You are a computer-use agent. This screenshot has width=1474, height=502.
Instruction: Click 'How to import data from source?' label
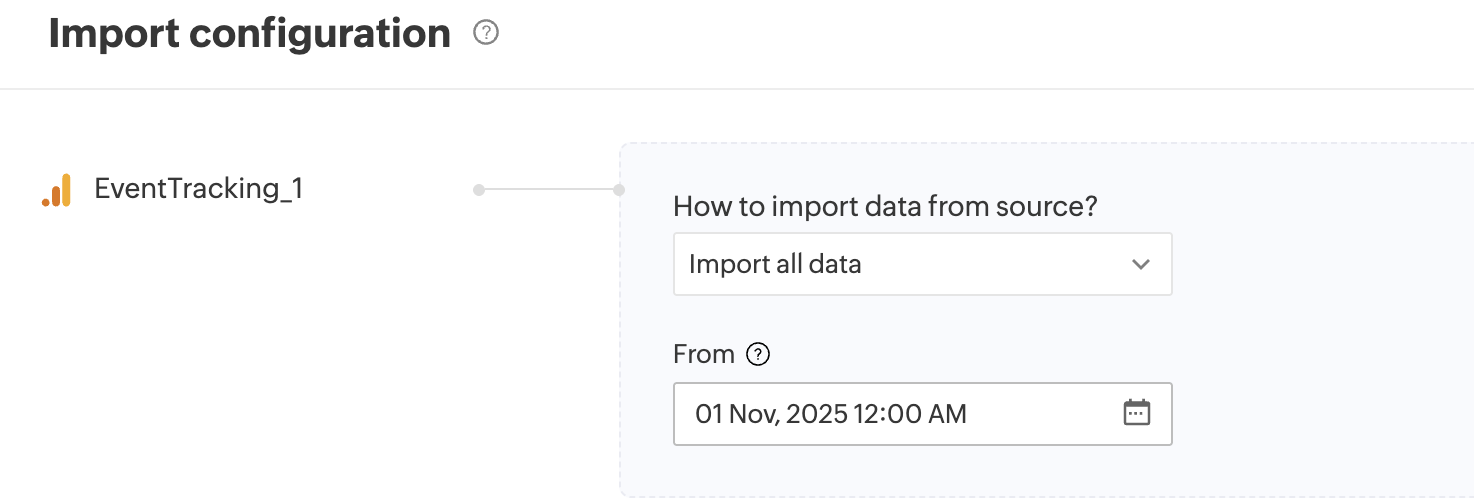point(885,207)
